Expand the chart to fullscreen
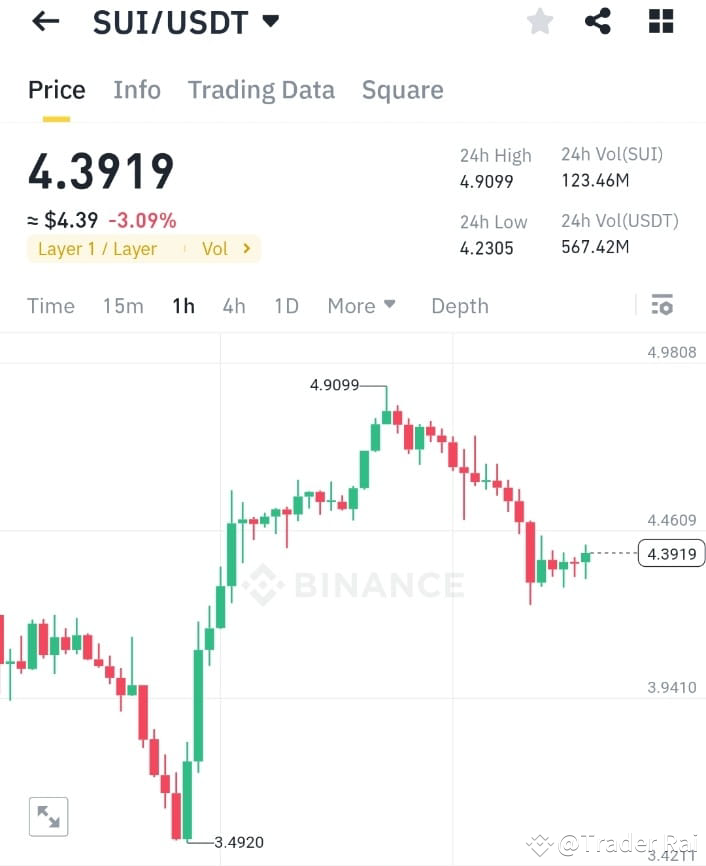This screenshot has width=706, height=866. (49, 816)
